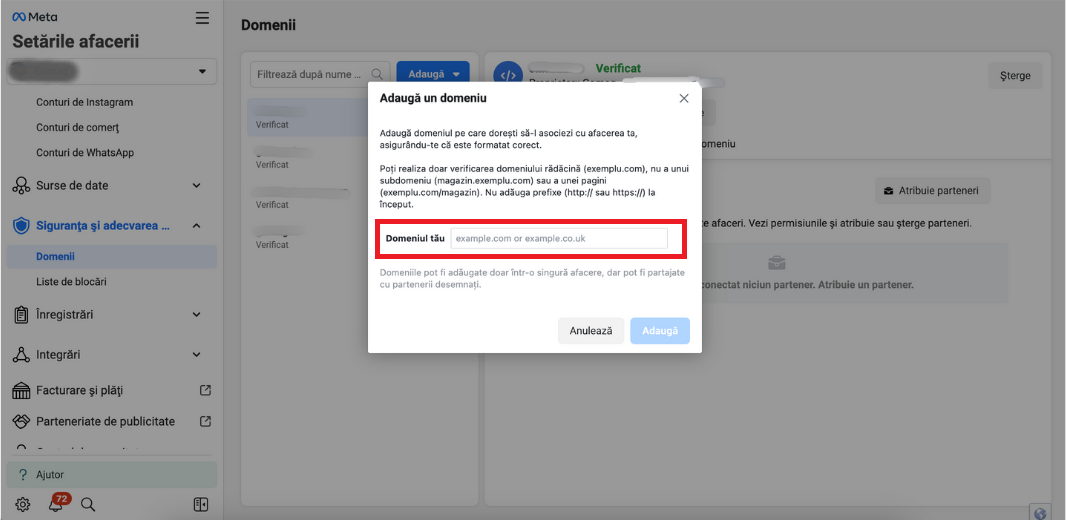Expand the Înregistrări section
Image resolution: width=1066 pixels, height=520 pixels.
pyautogui.click(x=196, y=314)
